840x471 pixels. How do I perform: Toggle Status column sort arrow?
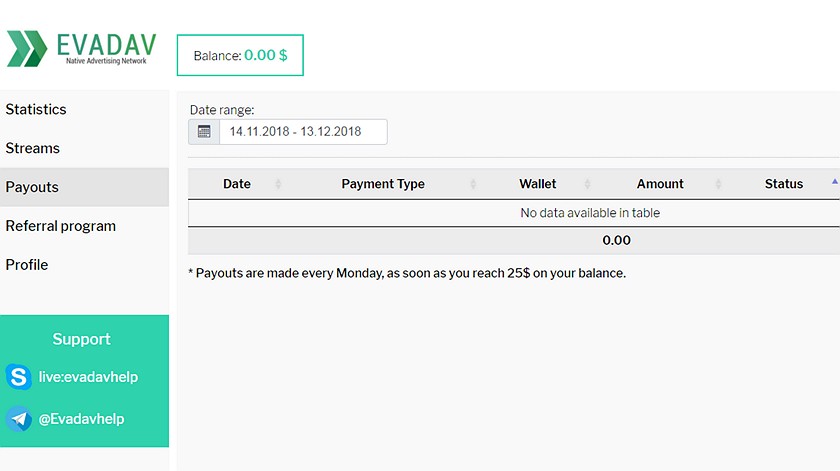click(835, 182)
